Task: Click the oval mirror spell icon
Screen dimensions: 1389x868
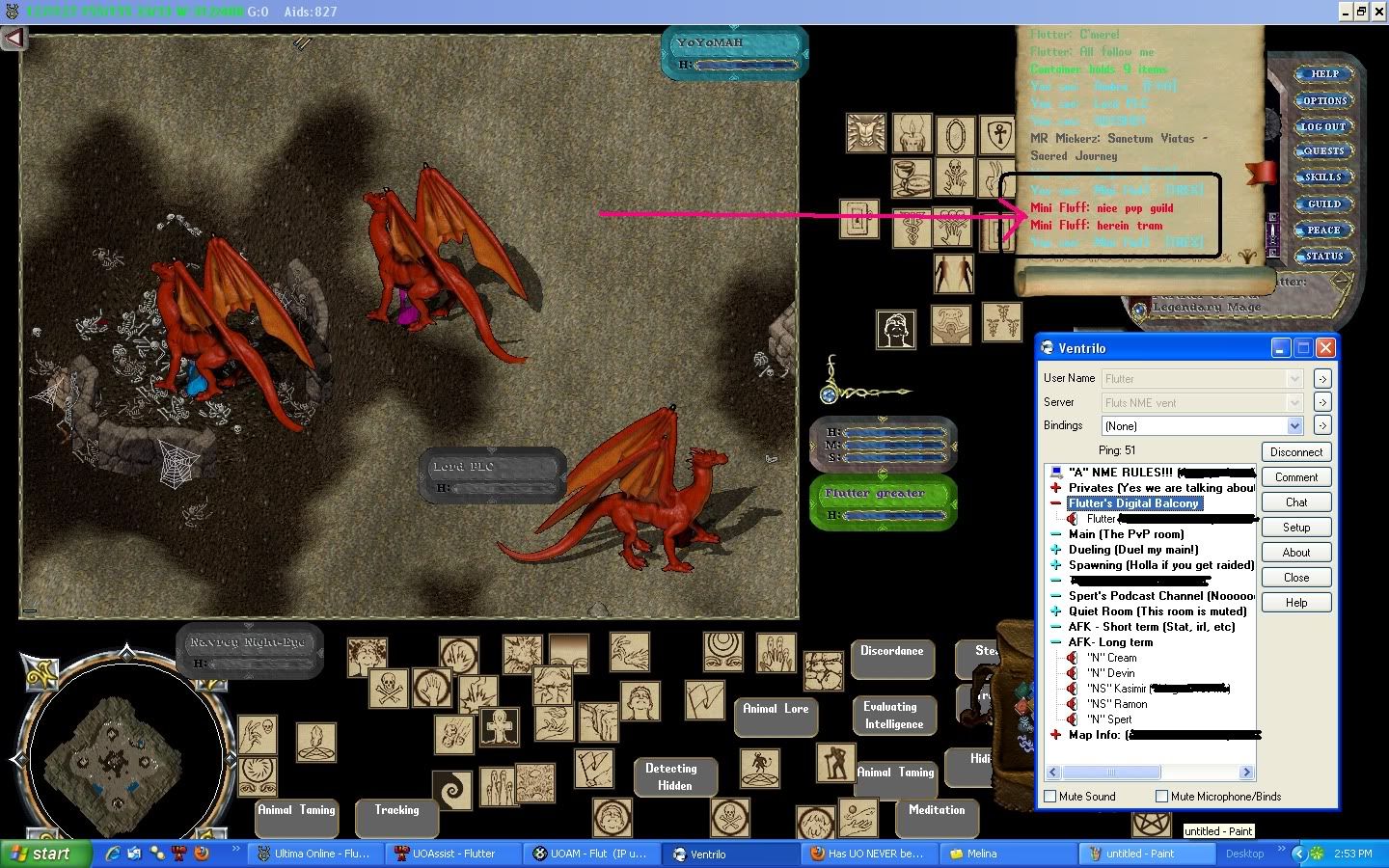Action: (x=955, y=134)
